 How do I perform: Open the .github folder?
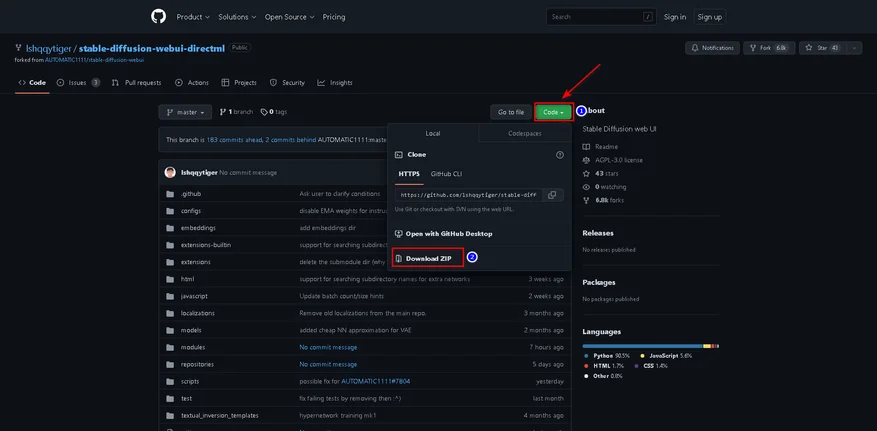click(191, 194)
